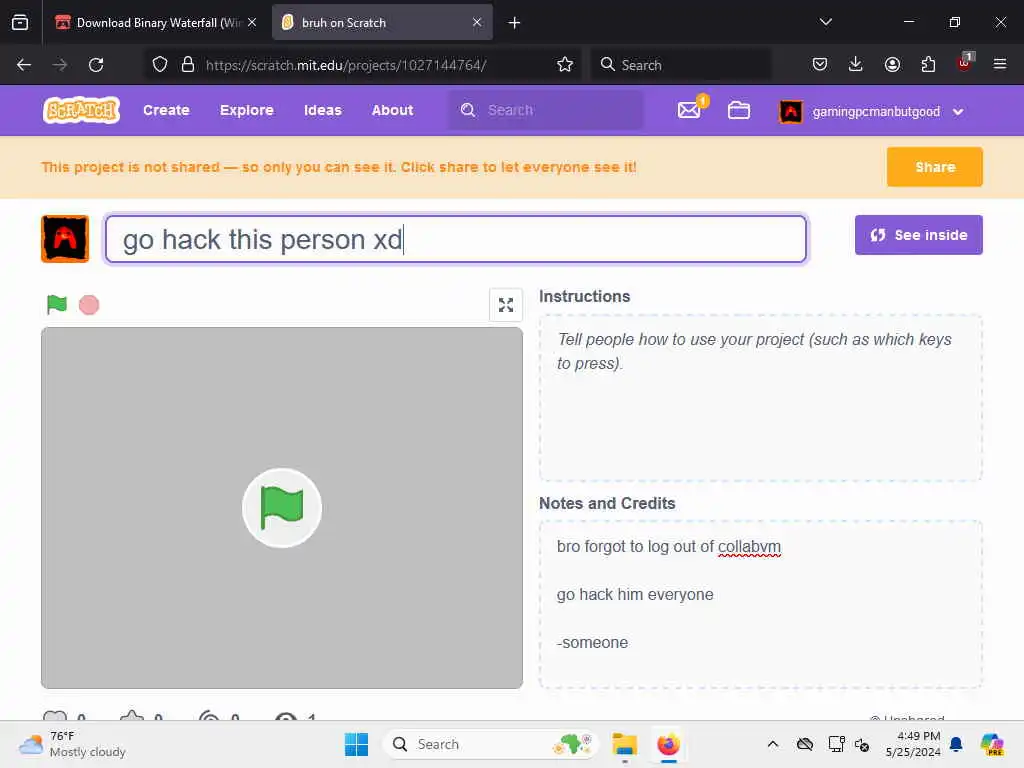The height and width of the screenshot is (768, 1024).
Task: Close the Download Binary Waterfall tab
Action: click(x=252, y=23)
